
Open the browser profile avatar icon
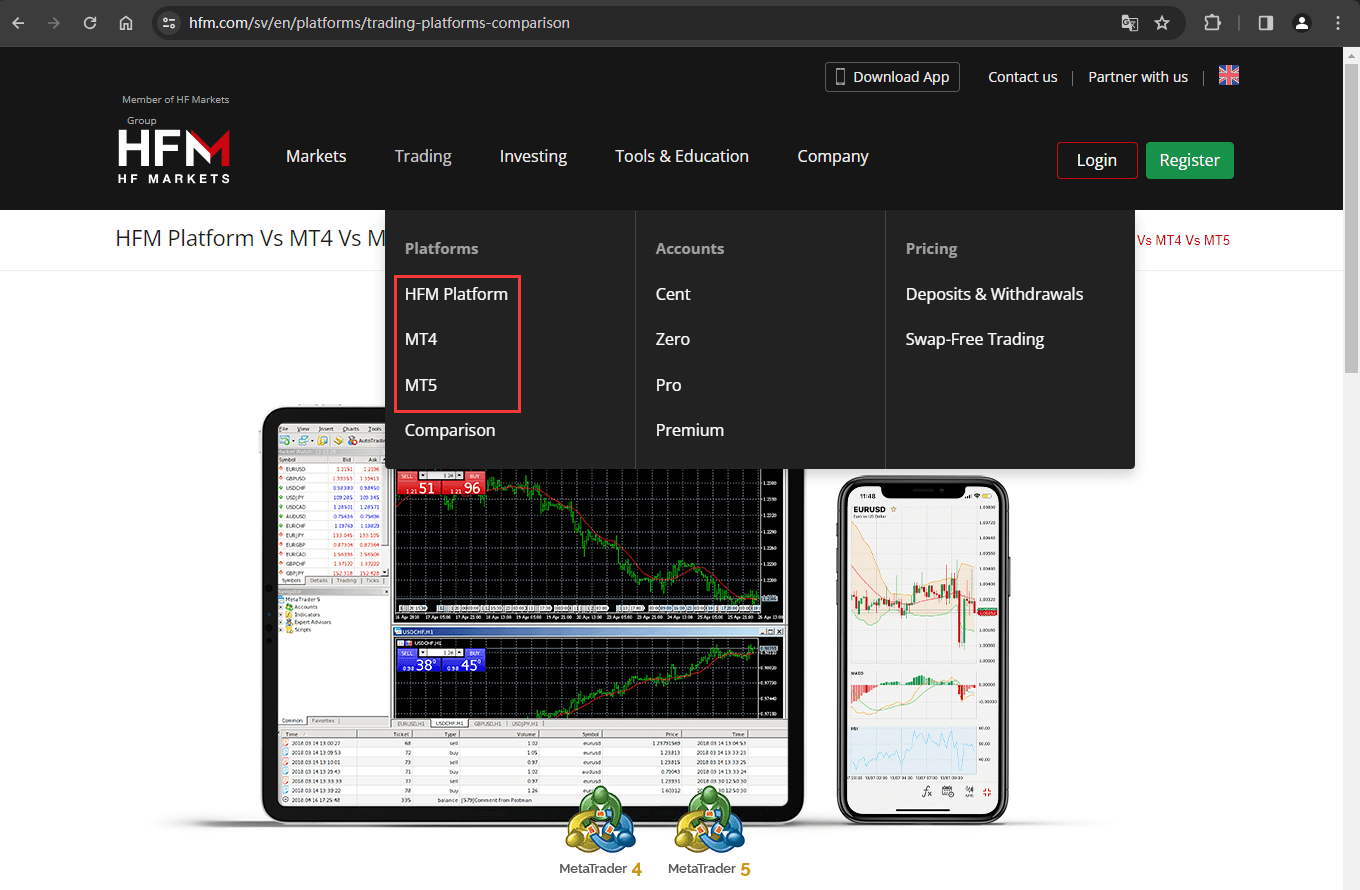[1301, 22]
